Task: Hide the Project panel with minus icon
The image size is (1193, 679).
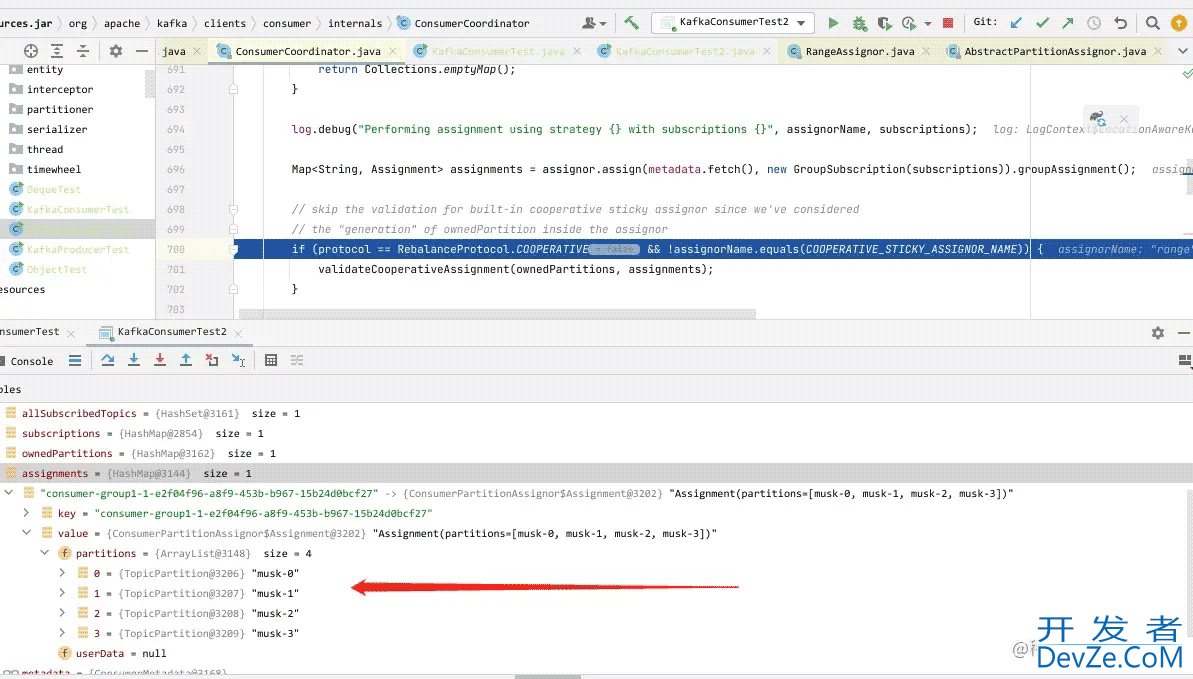Action: click(x=142, y=51)
